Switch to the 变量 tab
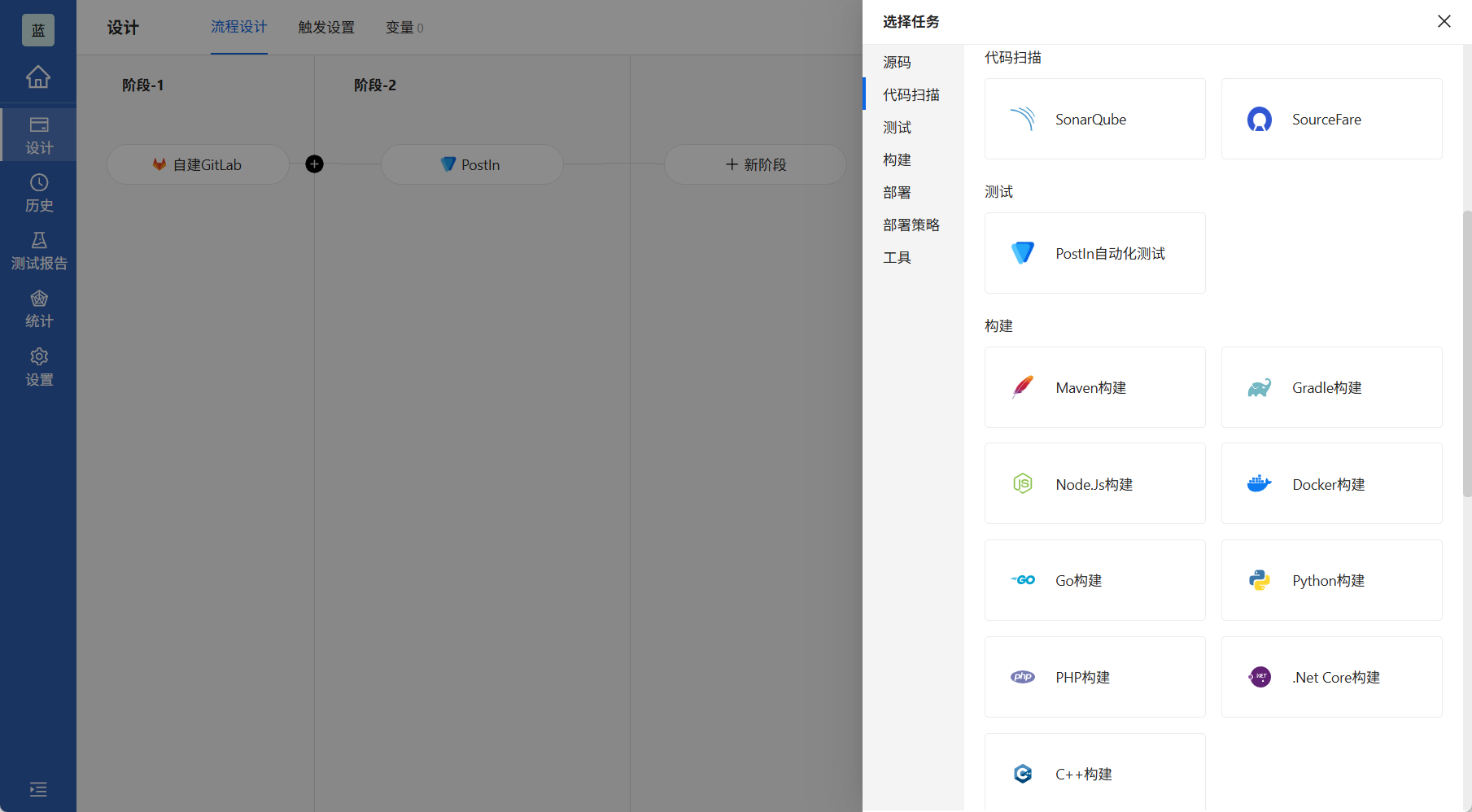This screenshot has height=812, width=1472. [x=404, y=28]
